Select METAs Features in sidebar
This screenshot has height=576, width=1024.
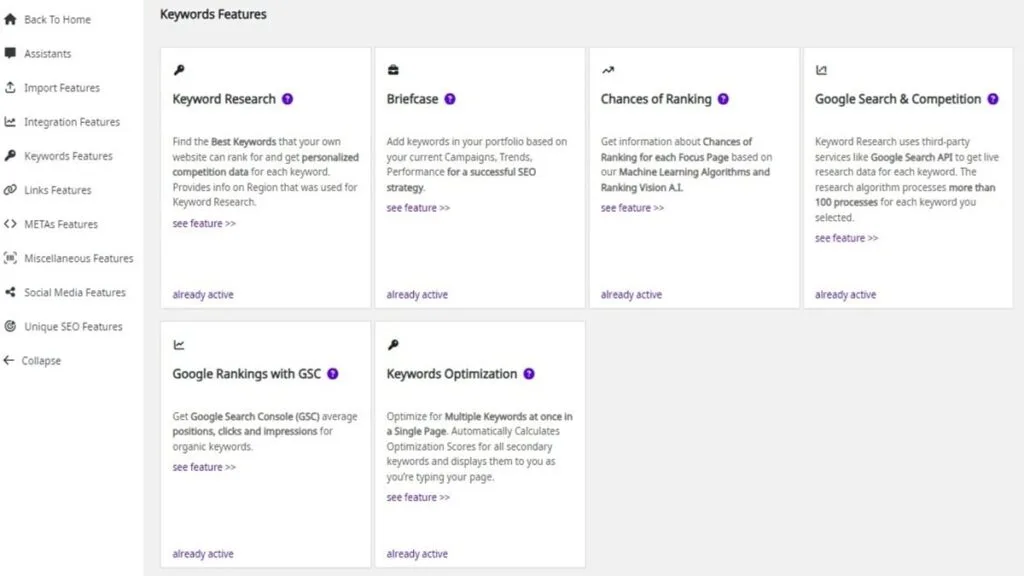tap(61, 224)
